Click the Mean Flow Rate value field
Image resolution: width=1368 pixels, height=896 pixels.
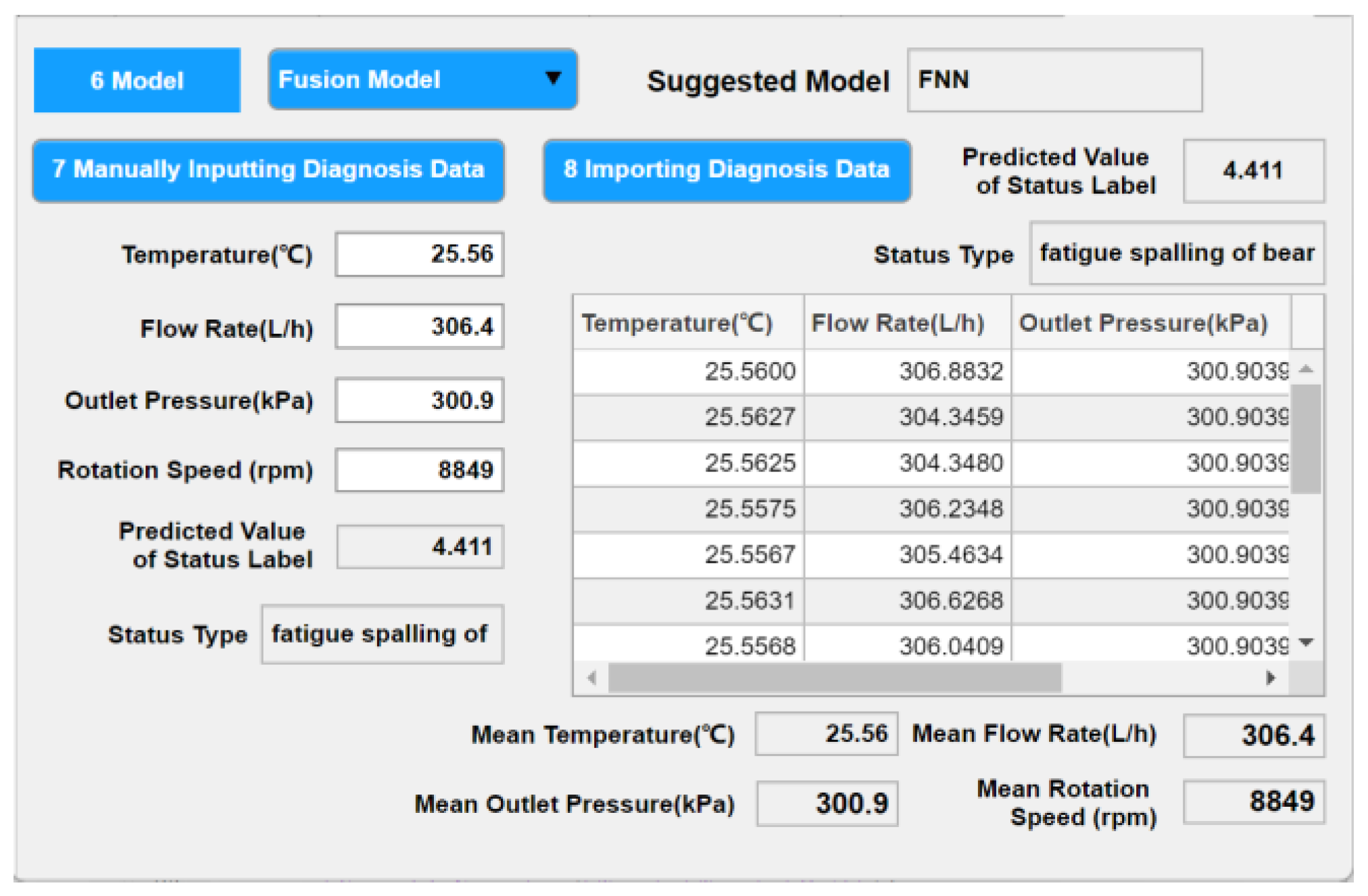(1253, 735)
